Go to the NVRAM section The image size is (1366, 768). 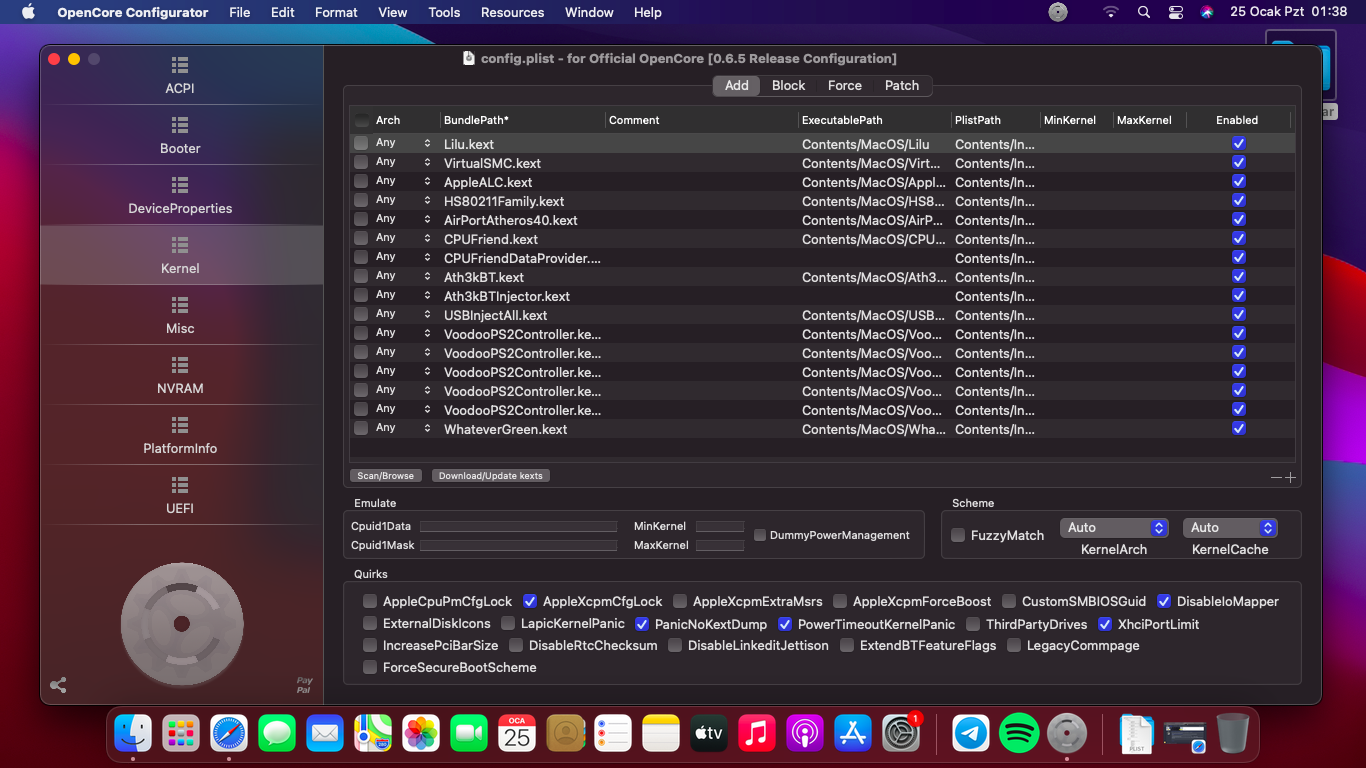tap(180, 375)
